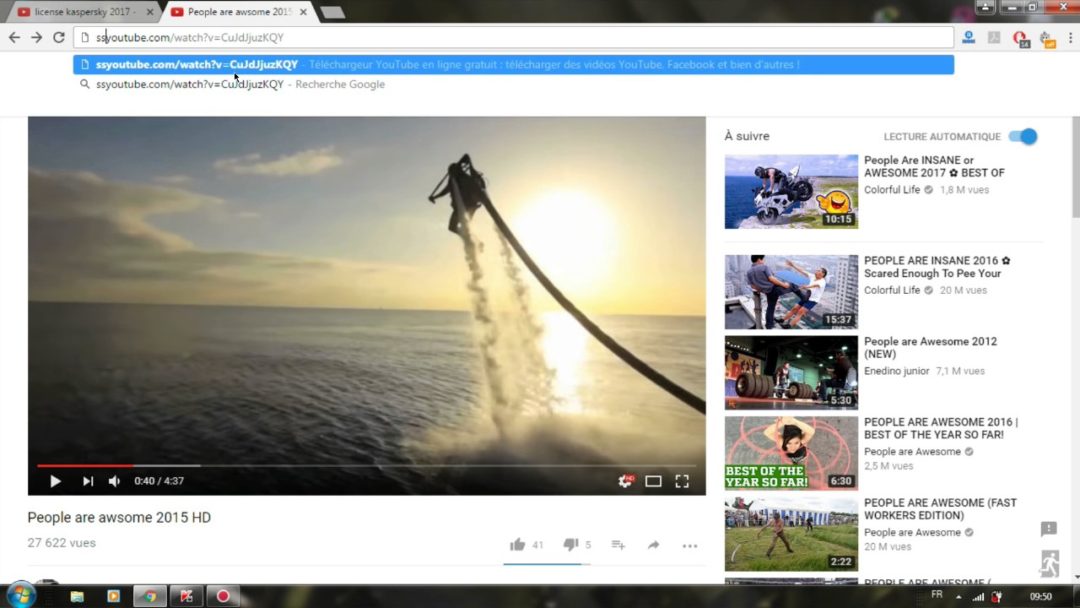The image size is (1080, 608).
Task: Open the Adobe Acrobat extension icon
Action: [993, 37]
